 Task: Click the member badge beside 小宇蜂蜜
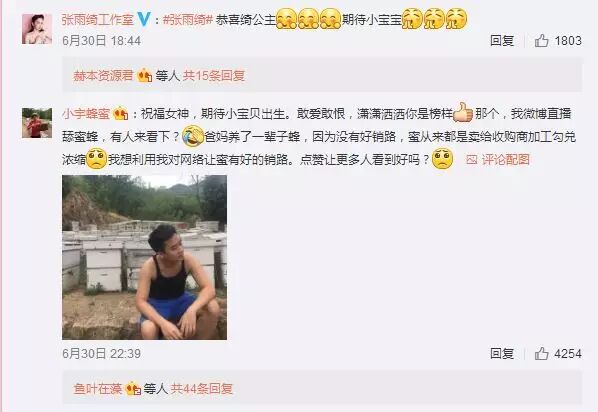pyautogui.click(x=121, y=114)
